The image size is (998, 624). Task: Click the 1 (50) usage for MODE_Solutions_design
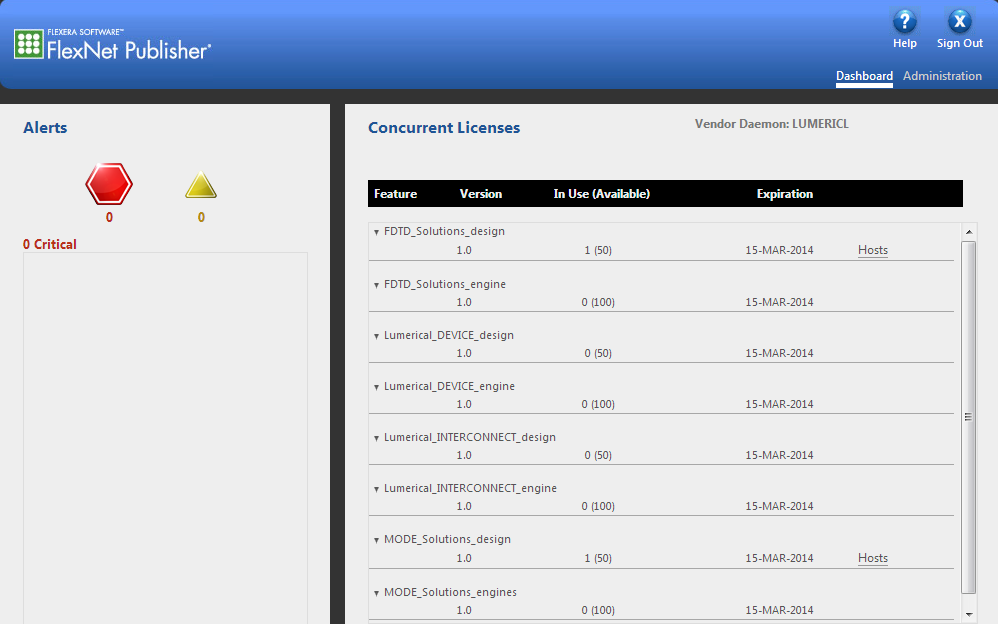(598, 558)
